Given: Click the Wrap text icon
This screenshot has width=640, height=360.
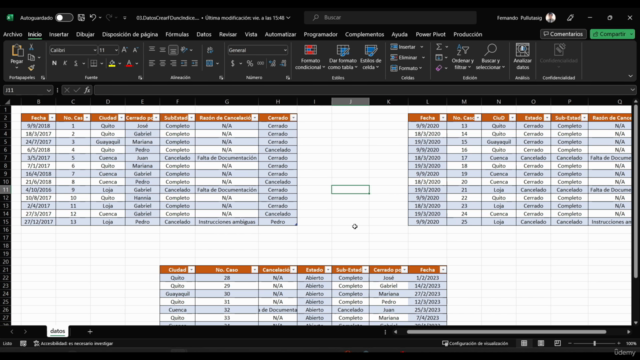Looking at the screenshot, I should pos(210,50).
